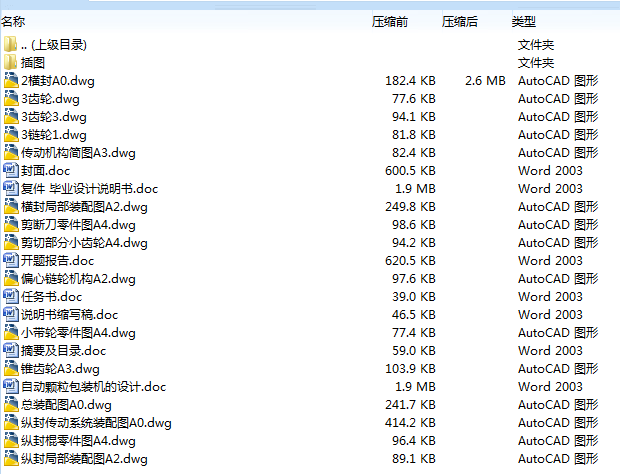Select the file name 剪切部分小齿轮A4.dwg
Viewport: 620px width, 474px height.
[x=84, y=243]
